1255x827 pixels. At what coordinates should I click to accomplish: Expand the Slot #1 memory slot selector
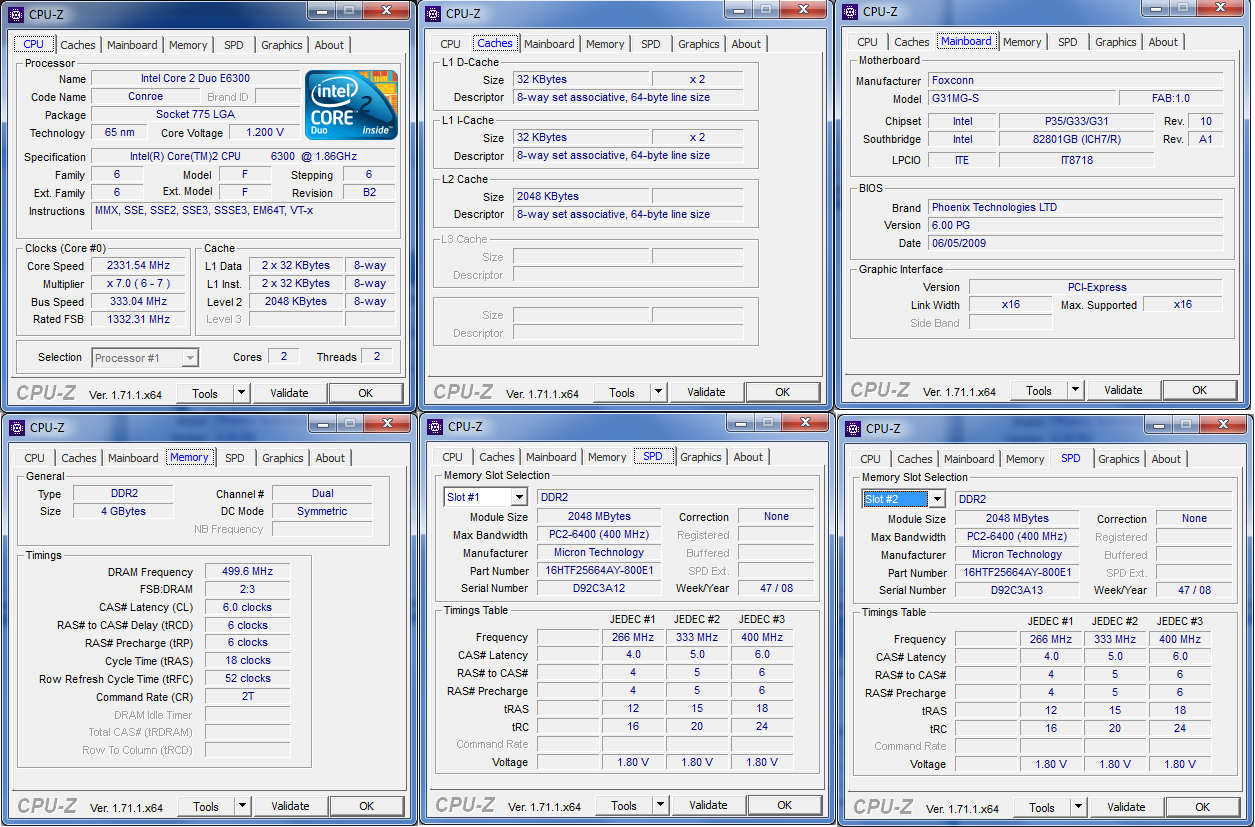pos(519,497)
